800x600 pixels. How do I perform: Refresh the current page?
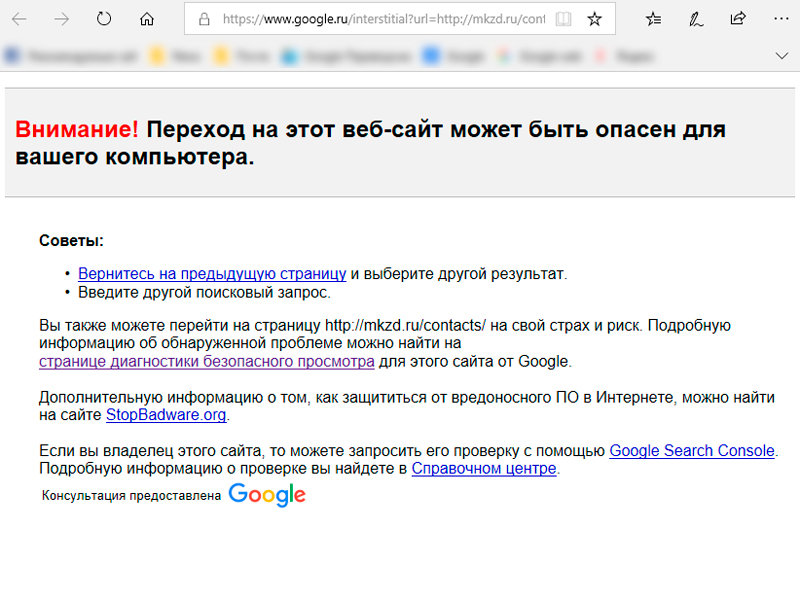pos(104,19)
